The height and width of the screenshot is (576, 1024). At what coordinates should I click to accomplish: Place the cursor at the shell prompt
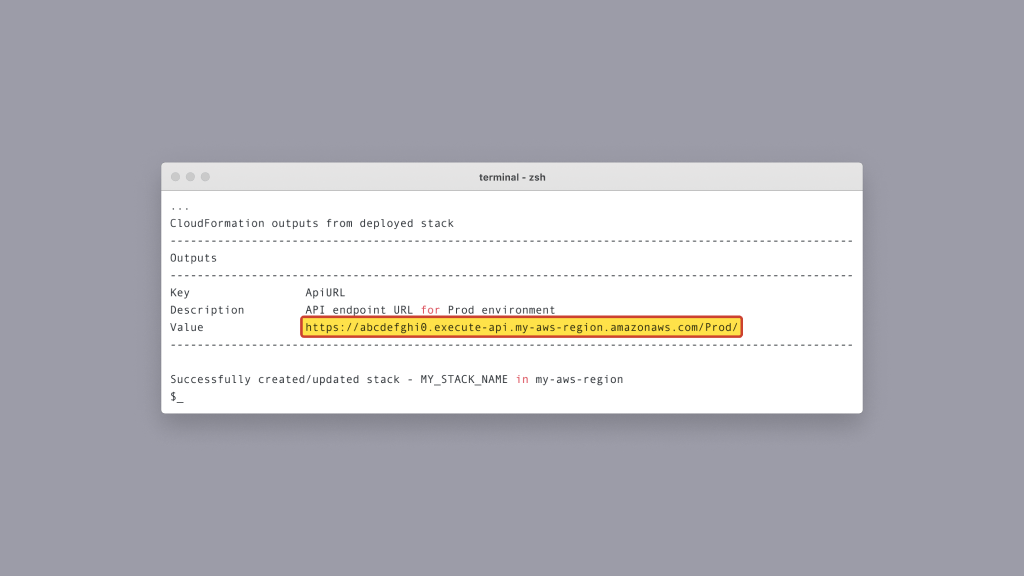pos(176,396)
